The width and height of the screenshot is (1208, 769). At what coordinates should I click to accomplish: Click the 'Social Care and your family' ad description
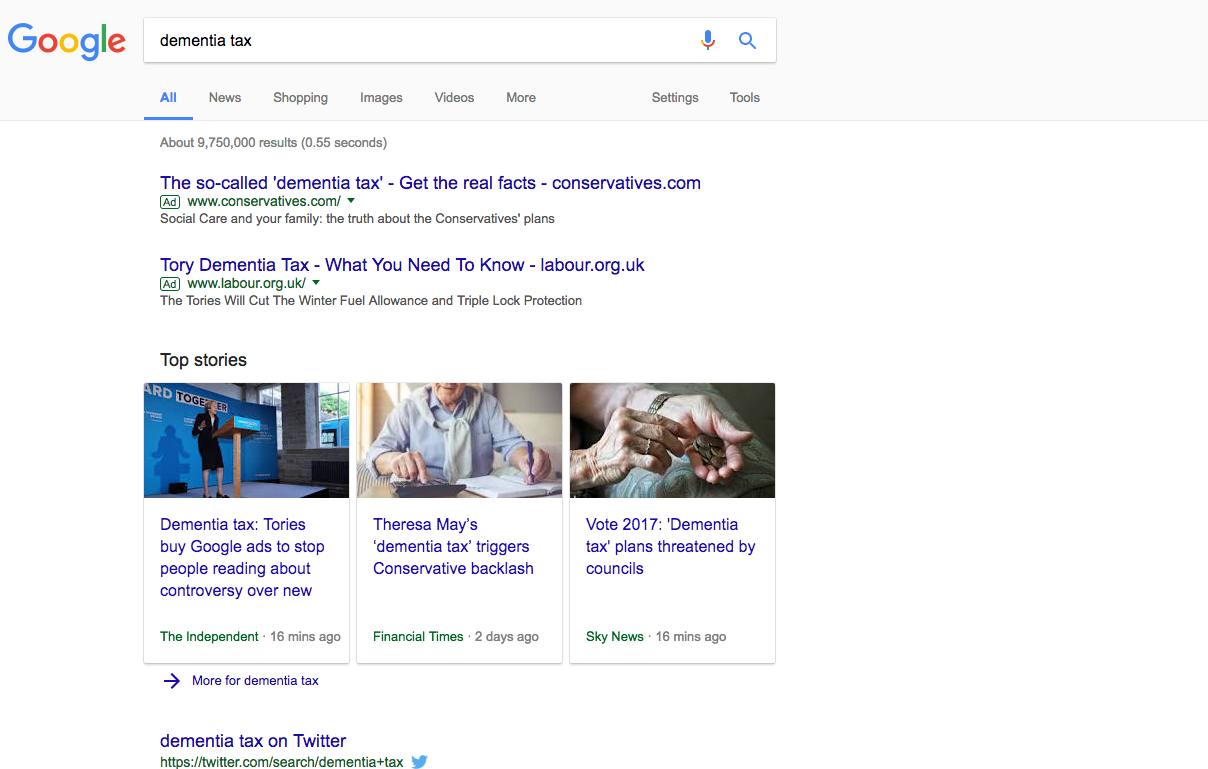tap(357, 218)
